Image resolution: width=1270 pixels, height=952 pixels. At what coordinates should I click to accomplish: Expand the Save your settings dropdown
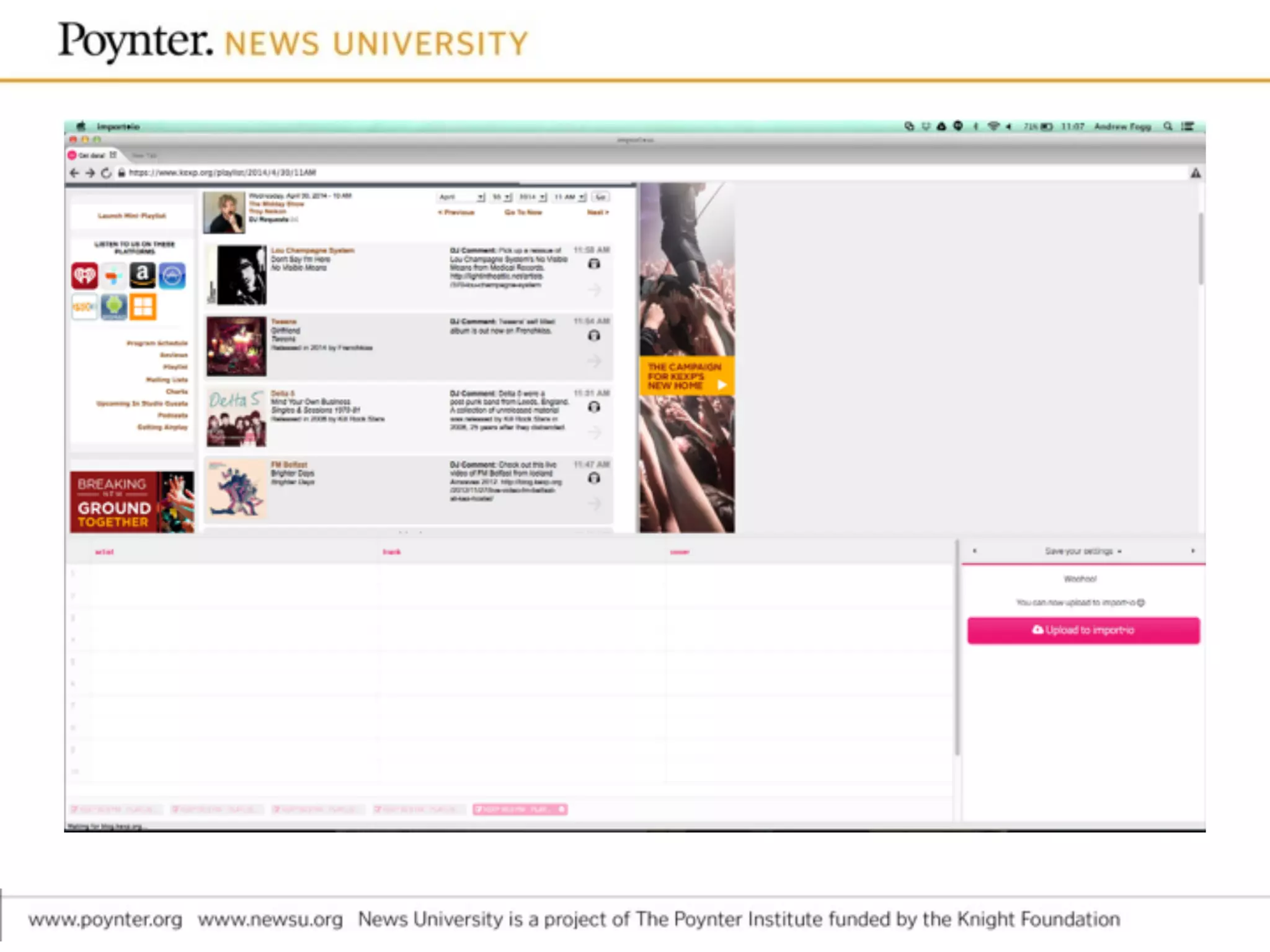(1083, 551)
